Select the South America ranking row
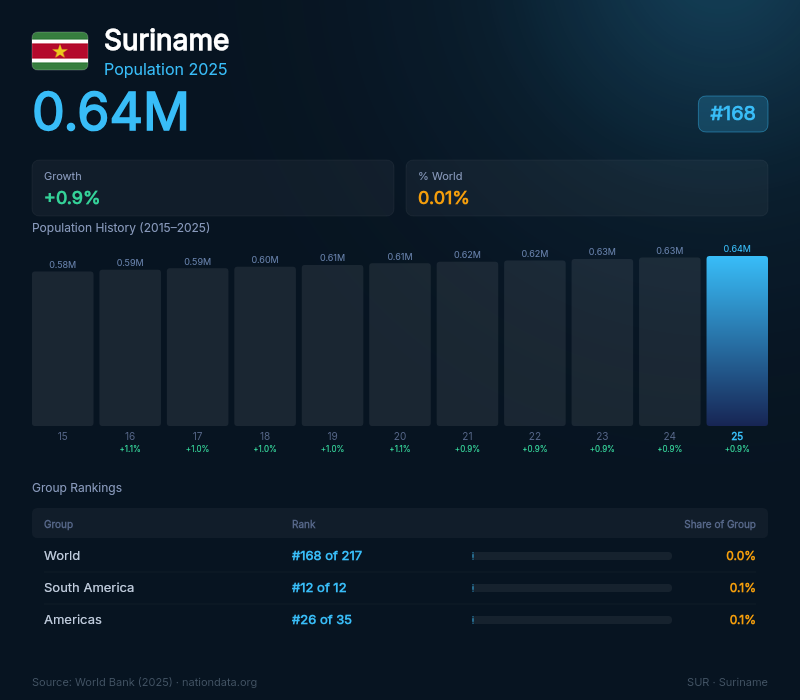Viewport: 800px width, 700px height. click(400, 588)
